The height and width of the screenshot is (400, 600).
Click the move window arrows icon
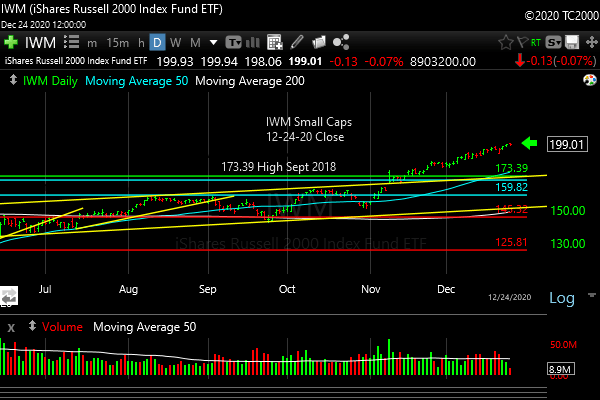point(592,42)
